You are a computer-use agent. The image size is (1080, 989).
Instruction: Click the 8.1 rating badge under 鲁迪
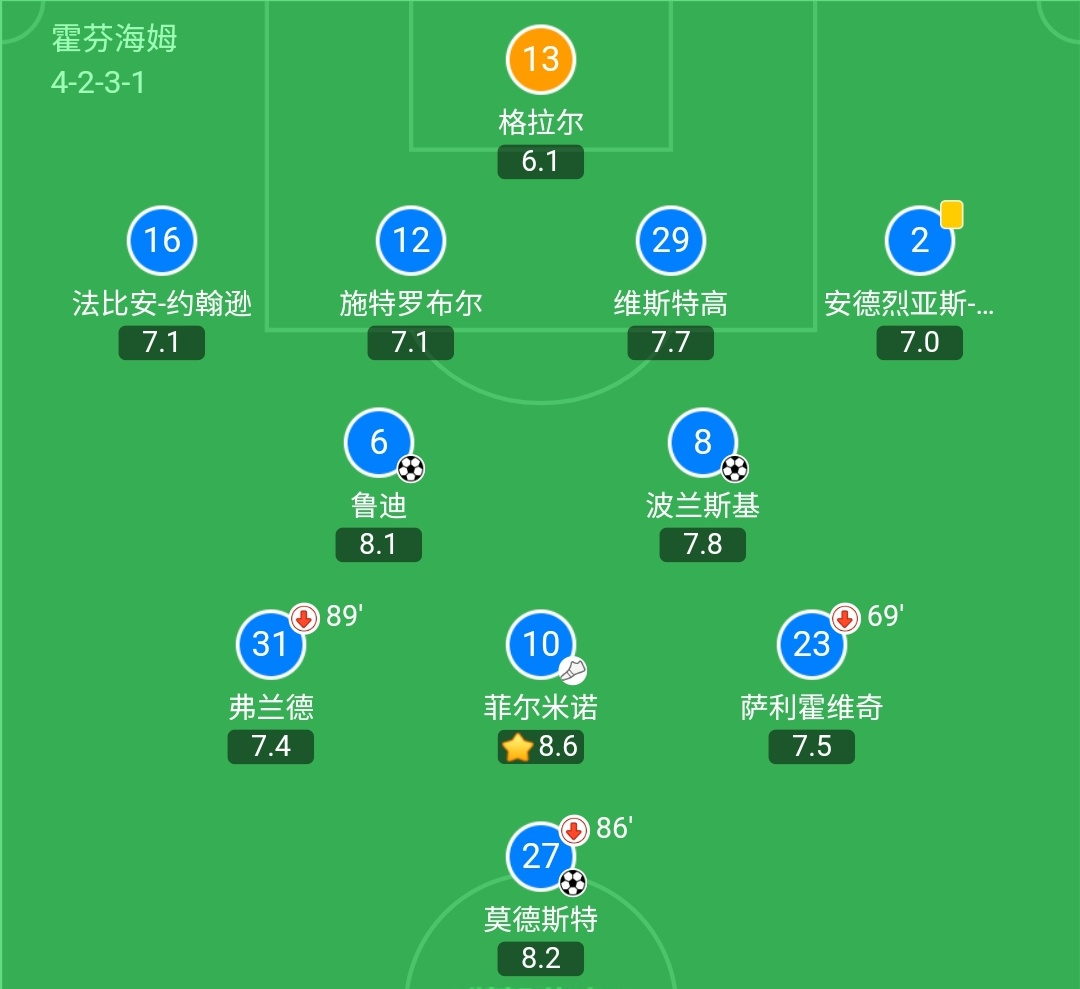click(x=379, y=545)
